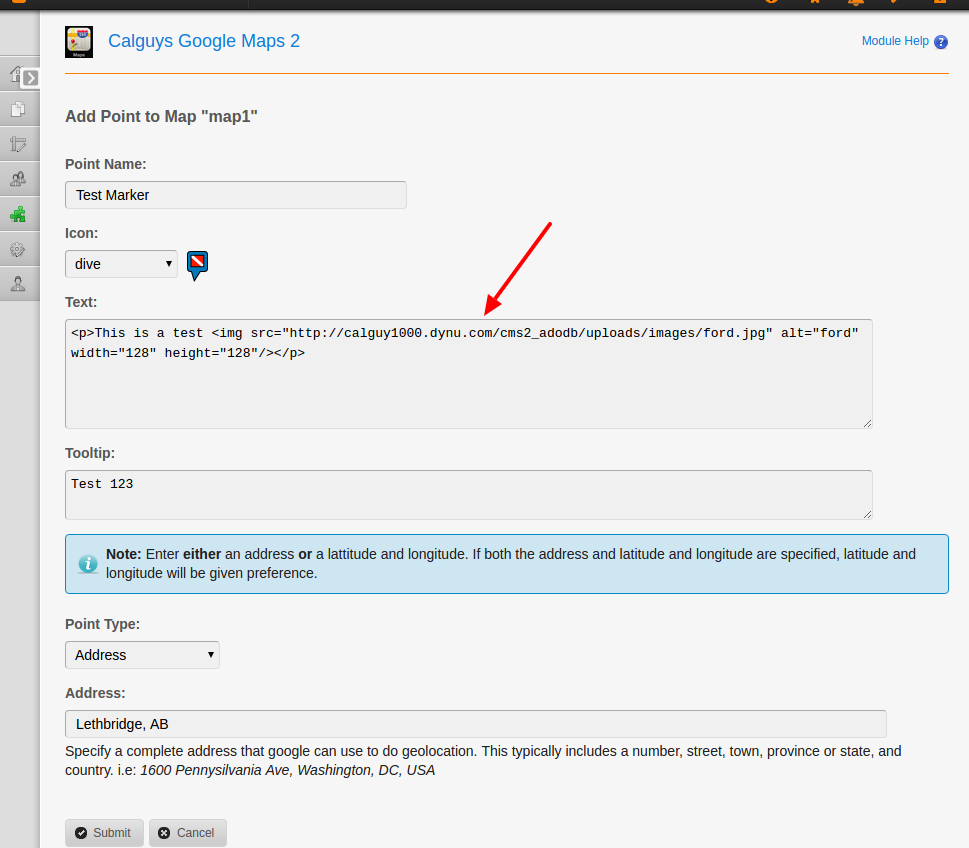Click the Calguys Google Maps 2 title
969x848 pixels.
click(x=204, y=41)
